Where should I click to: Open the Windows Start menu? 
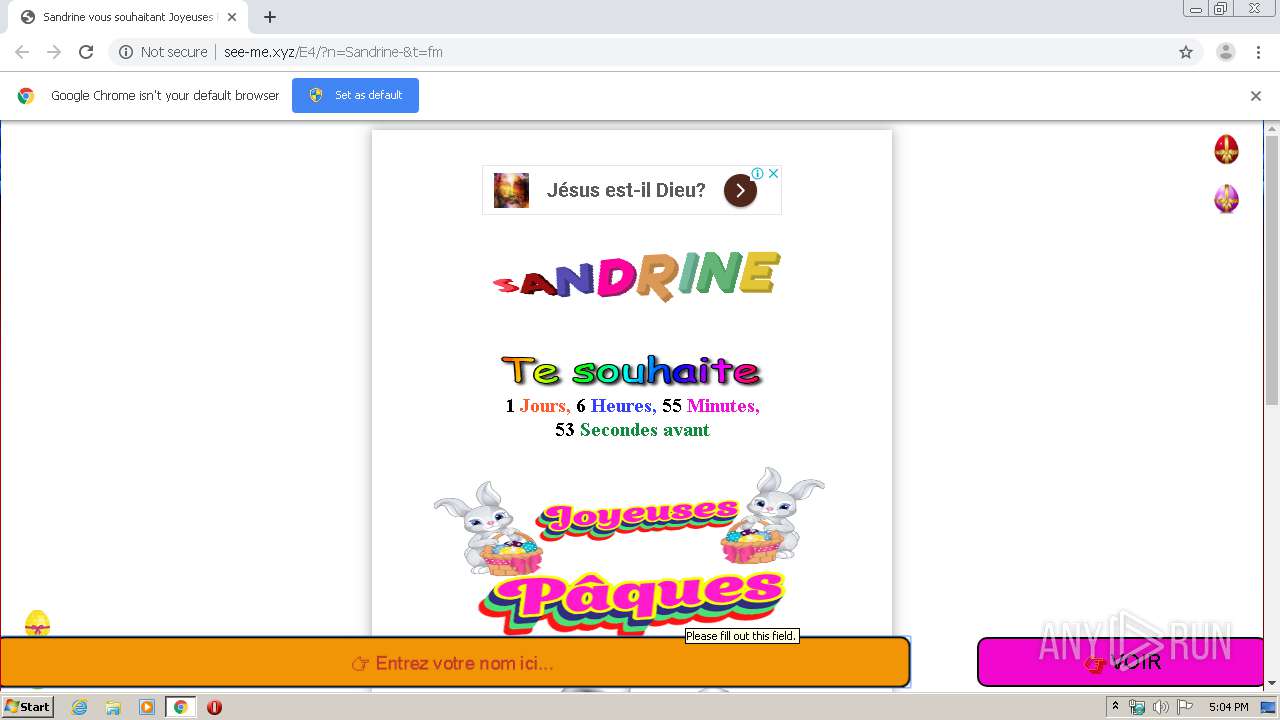(27, 706)
